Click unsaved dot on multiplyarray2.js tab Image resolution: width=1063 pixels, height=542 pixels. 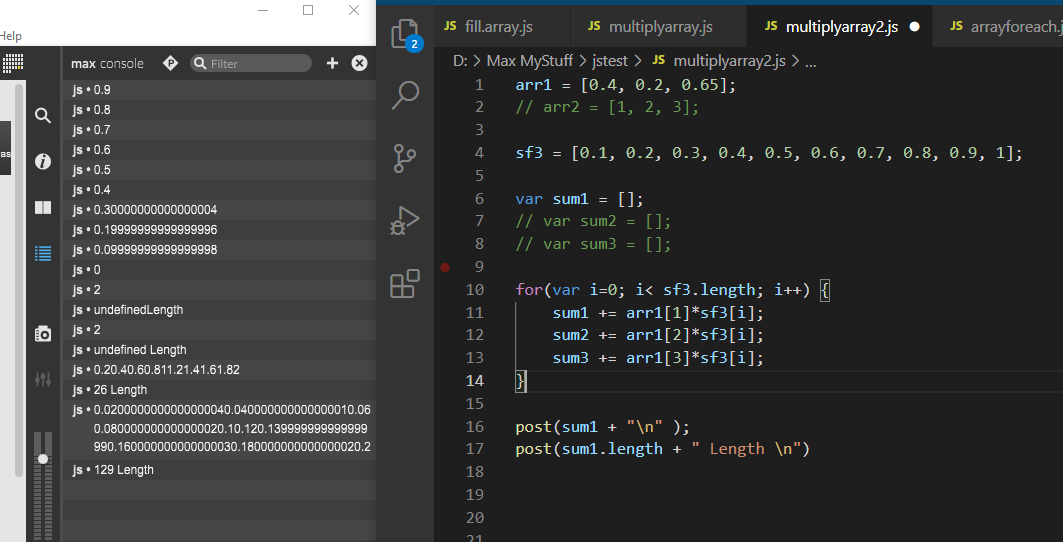pos(915,26)
